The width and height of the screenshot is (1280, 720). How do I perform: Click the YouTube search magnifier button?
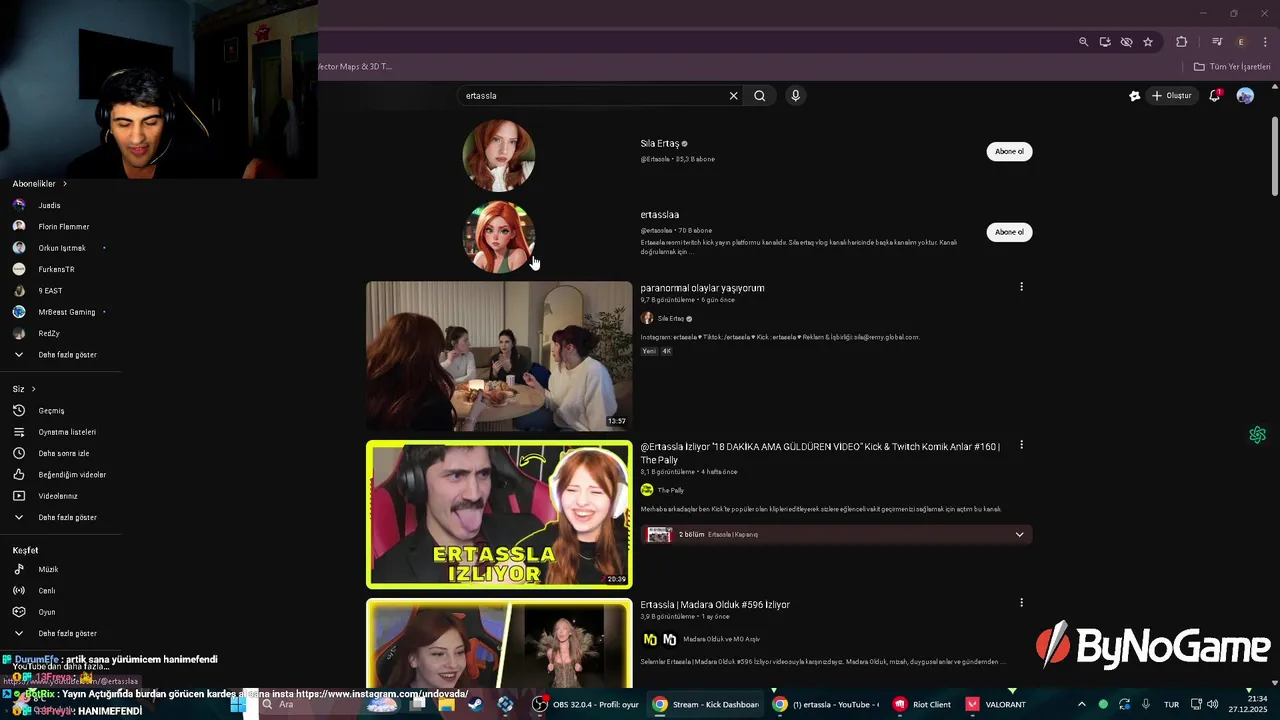pos(760,96)
